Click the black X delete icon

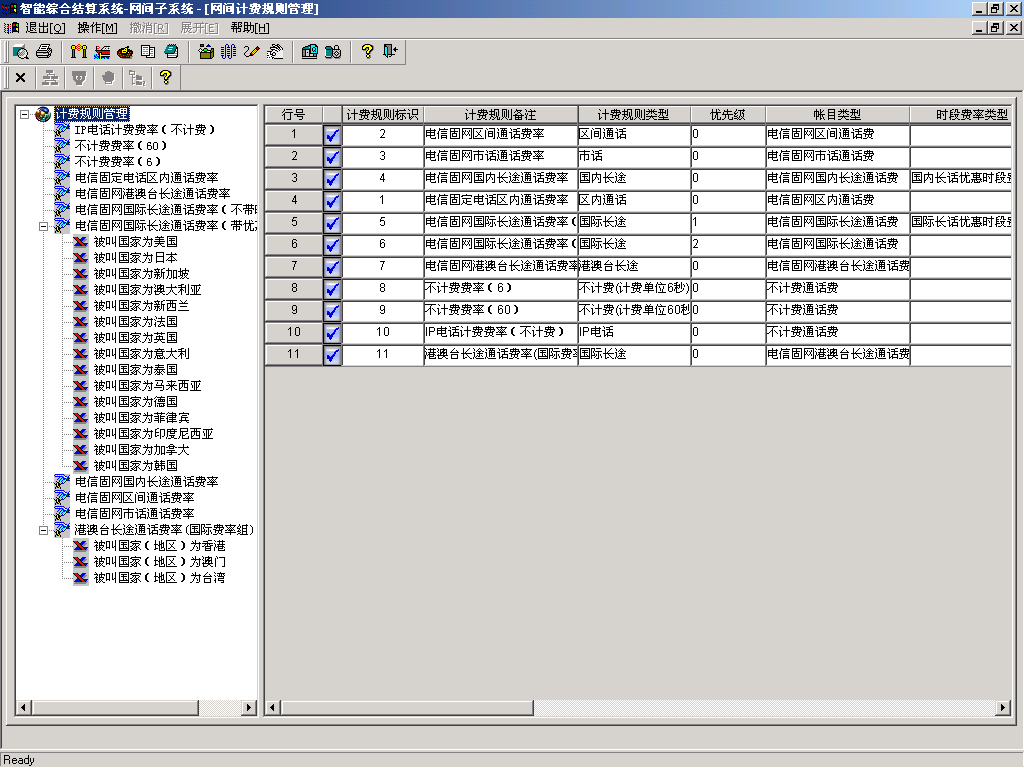20,77
